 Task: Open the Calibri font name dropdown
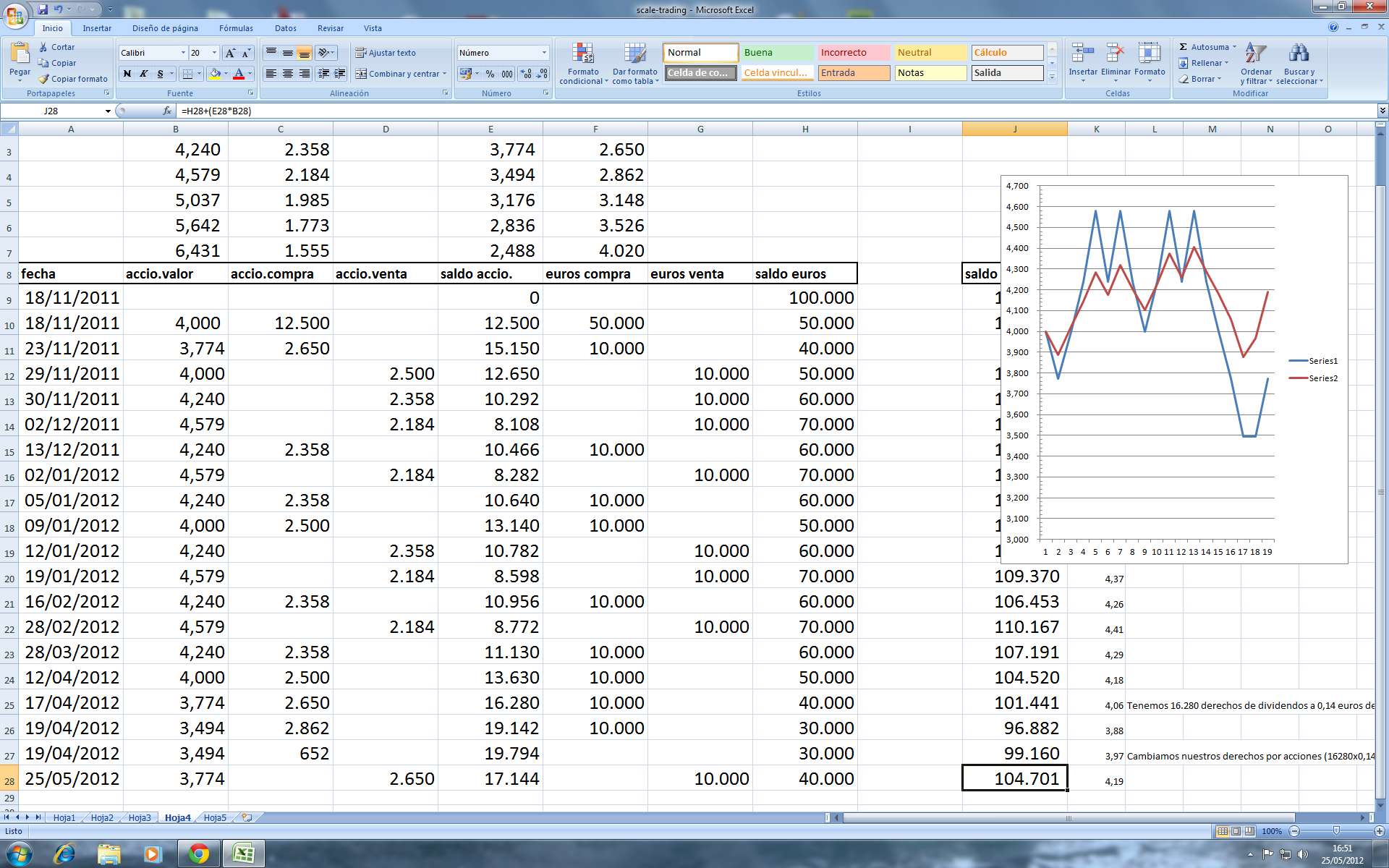pos(183,53)
